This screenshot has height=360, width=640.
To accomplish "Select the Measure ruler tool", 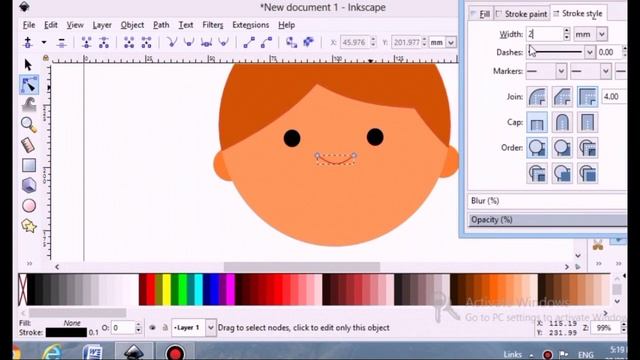I will click(x=28, y=145).
